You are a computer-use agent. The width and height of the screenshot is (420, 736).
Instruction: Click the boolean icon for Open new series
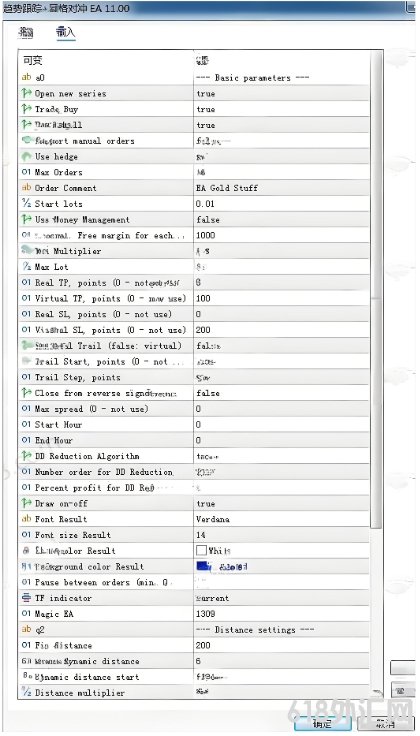point(26,93)
